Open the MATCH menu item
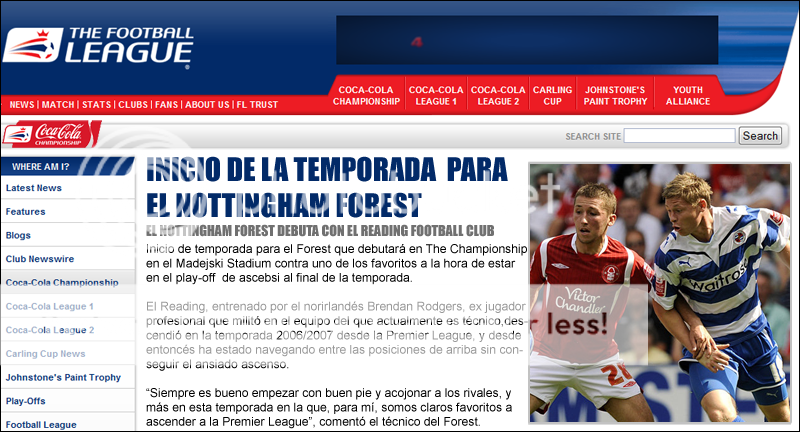800x432 pixels. (x=58, y=105)
